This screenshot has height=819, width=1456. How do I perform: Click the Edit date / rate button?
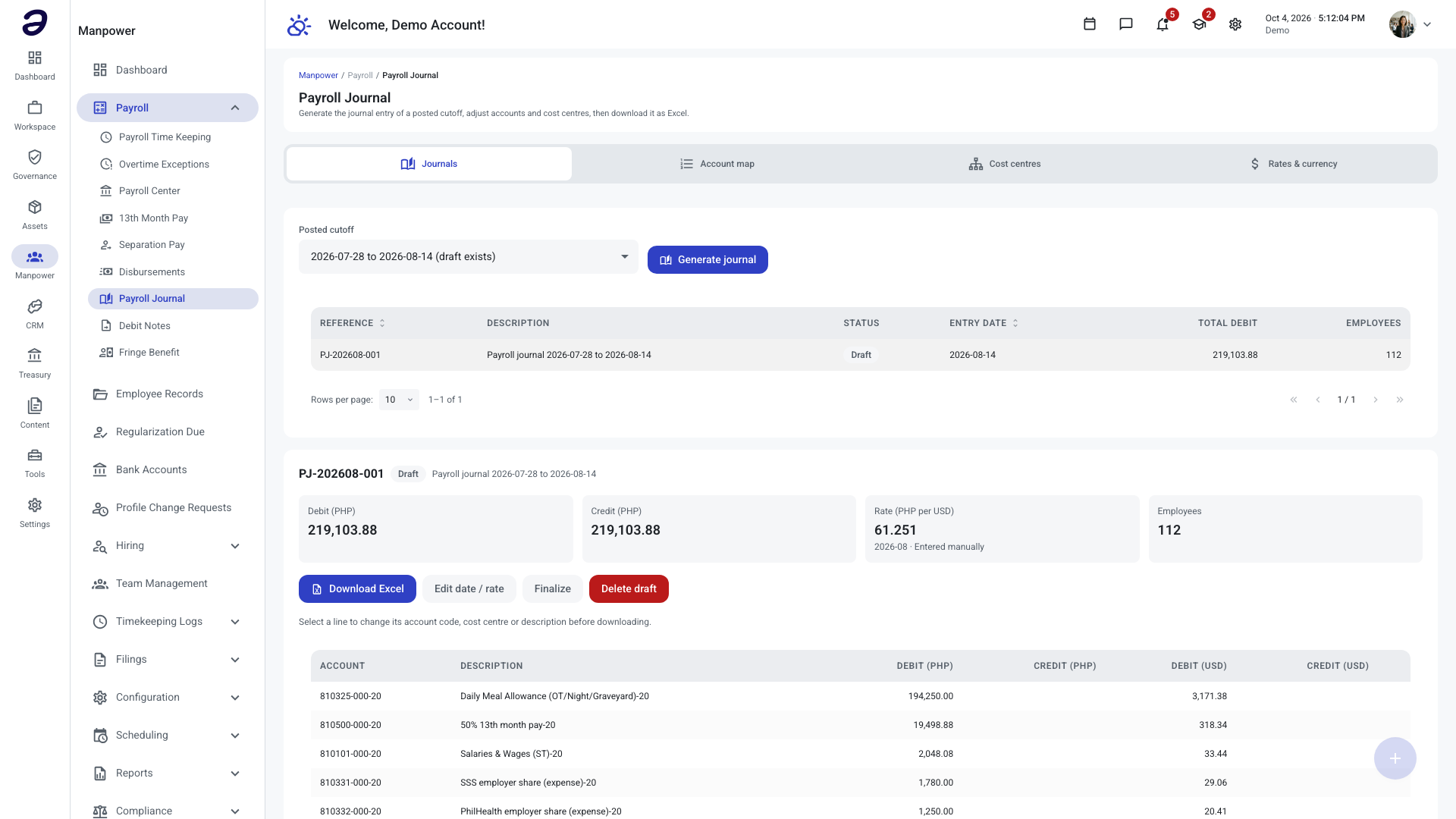(x=469, y=589)
